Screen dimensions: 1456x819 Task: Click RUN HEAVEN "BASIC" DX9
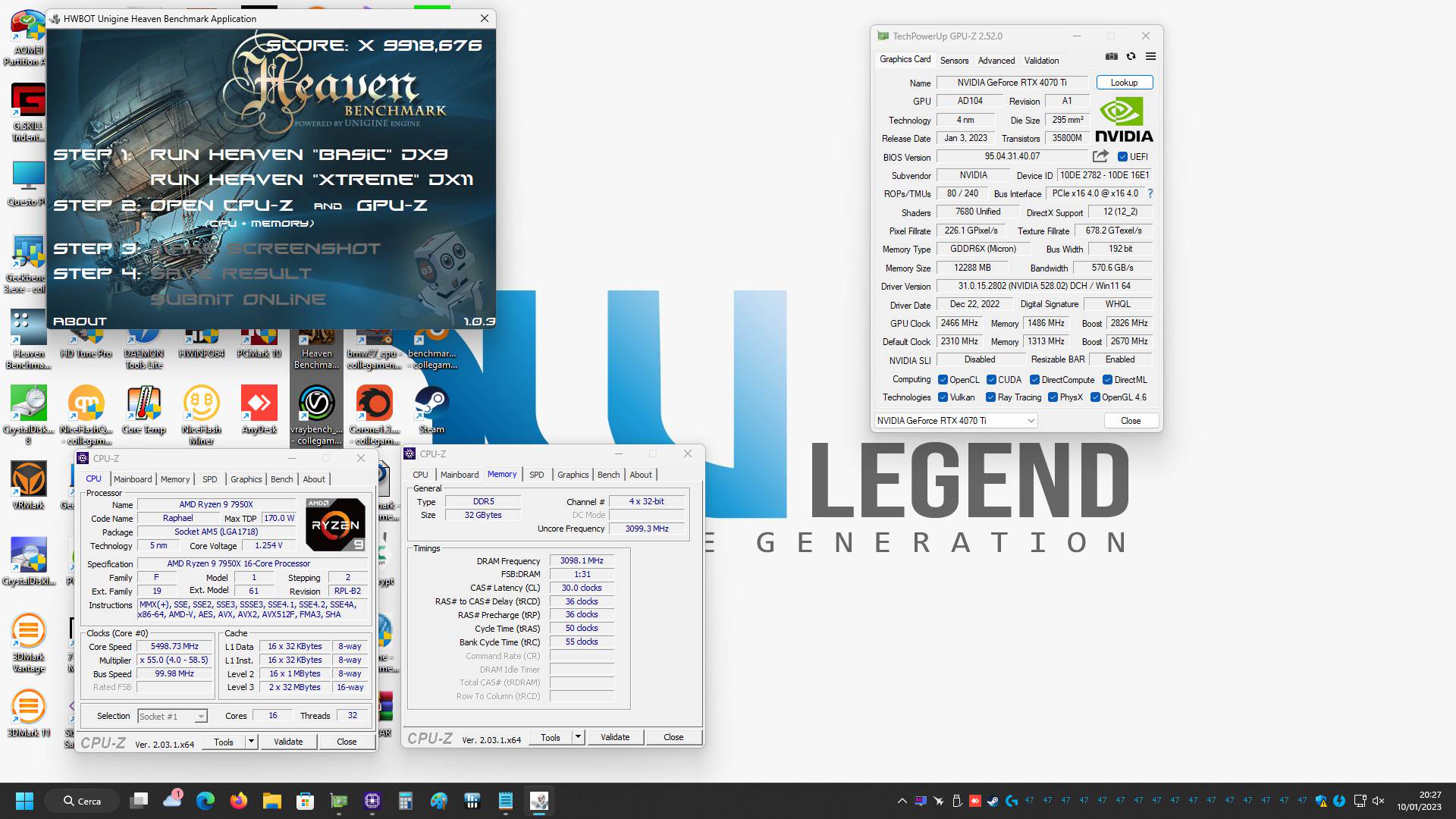(299, 155)
